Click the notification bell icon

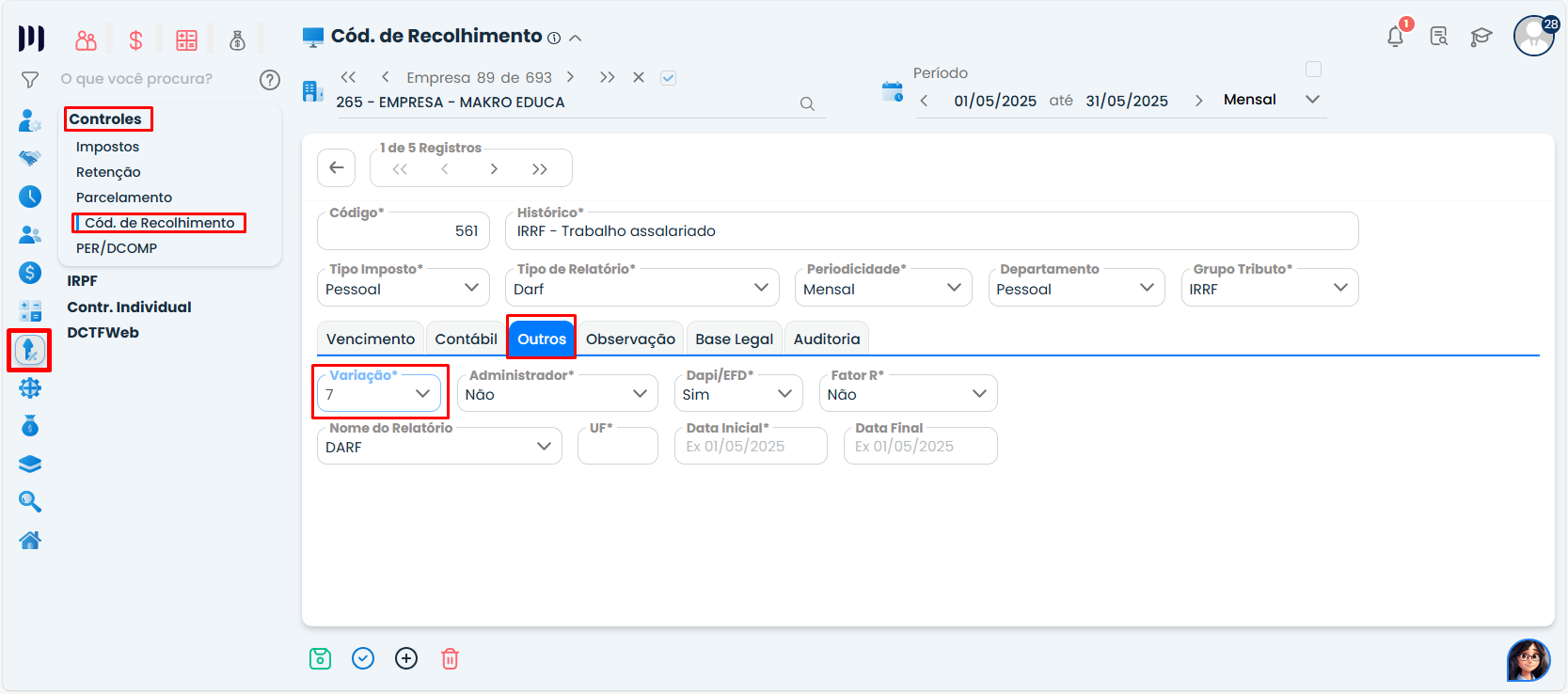(x=1396, y=37)
